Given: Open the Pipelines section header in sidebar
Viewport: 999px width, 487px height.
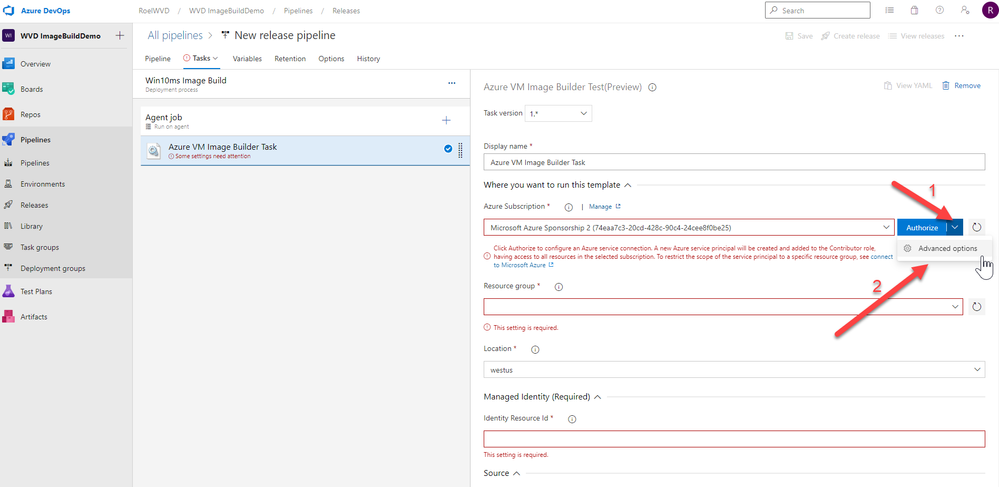Looking at the screenshot, I should pos(35,140).
